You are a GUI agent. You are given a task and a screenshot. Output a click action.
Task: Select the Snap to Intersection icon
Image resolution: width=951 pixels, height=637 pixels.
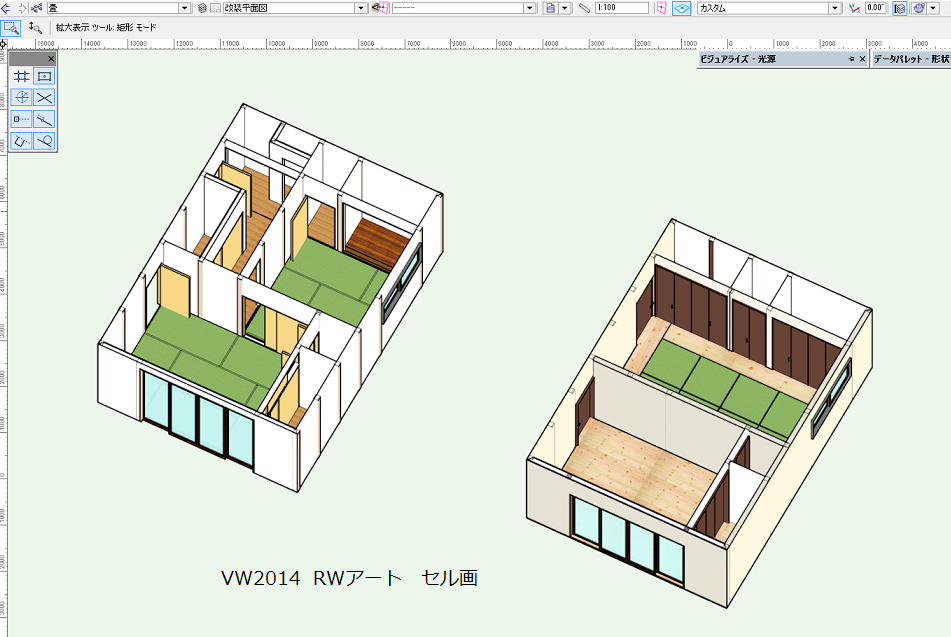click(x=44, y=98)
